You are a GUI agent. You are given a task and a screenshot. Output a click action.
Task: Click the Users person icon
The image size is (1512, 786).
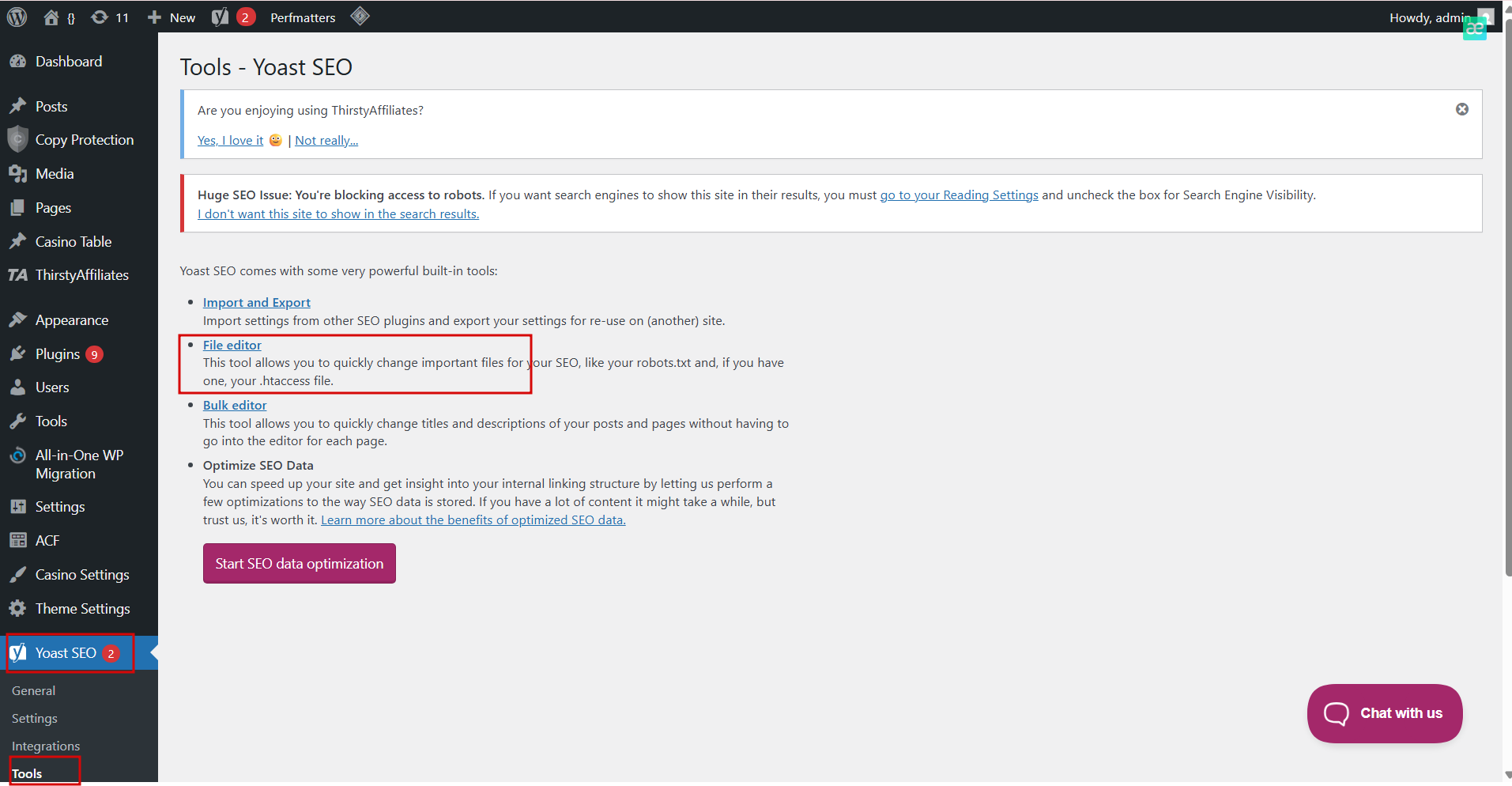click(x=17, y=387)
